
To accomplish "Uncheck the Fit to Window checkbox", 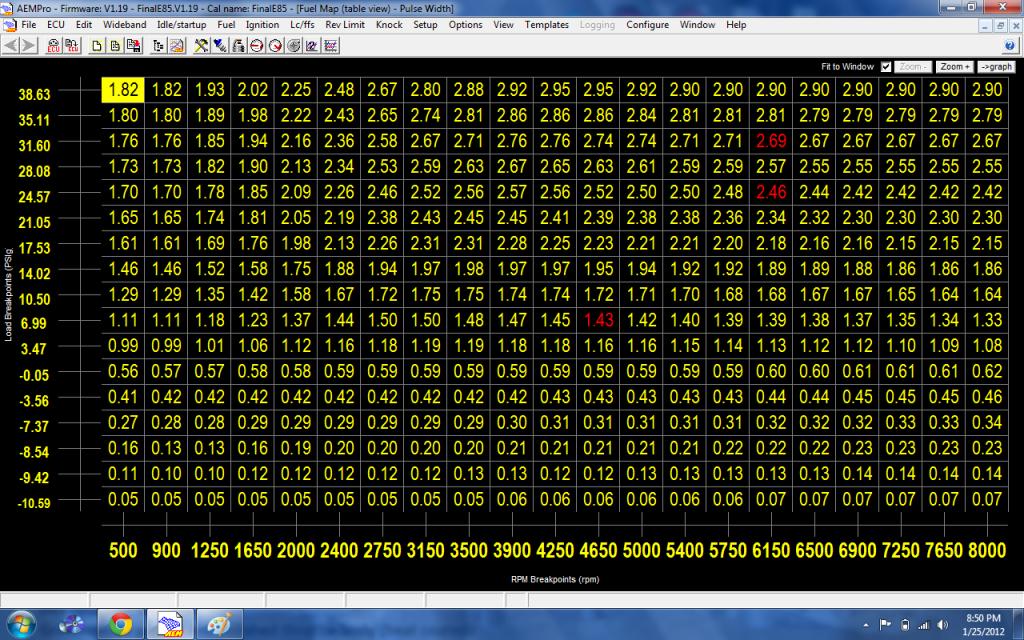I will 886,67.
